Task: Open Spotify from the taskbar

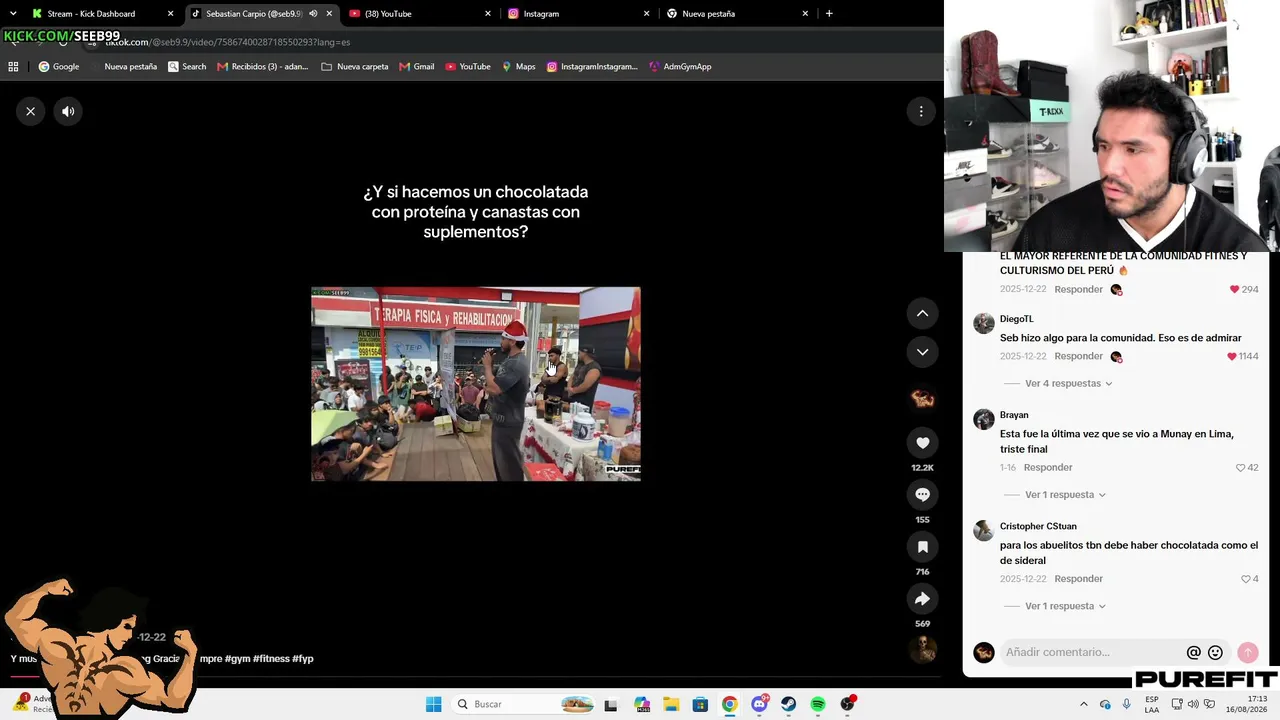Action: [x=818, y=704]
